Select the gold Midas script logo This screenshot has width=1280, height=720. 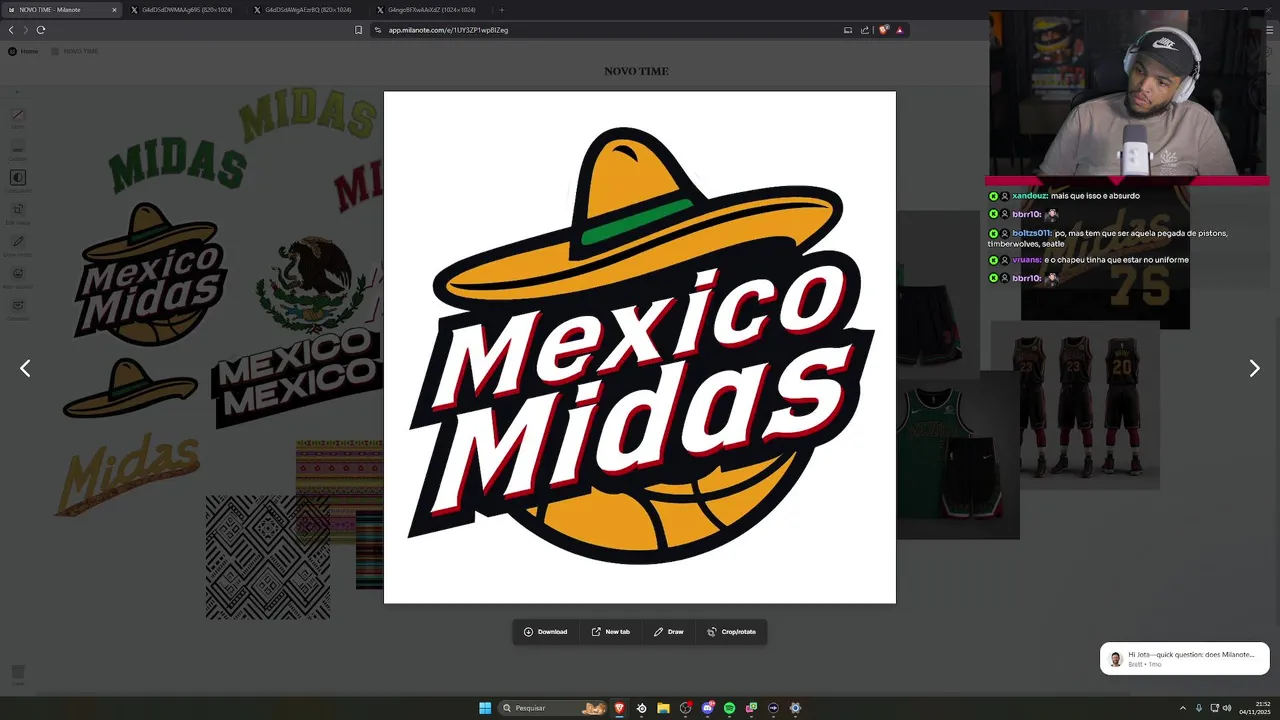(127, 474)
